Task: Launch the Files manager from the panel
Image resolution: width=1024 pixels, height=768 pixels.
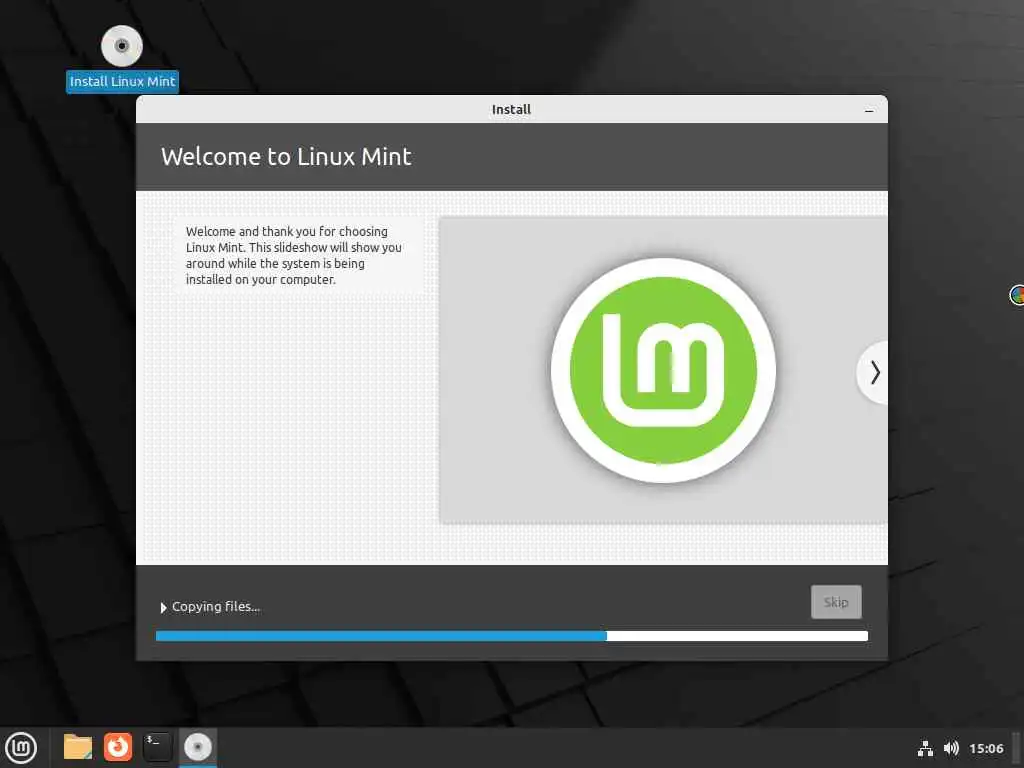Action: click(x=78, y=747)
